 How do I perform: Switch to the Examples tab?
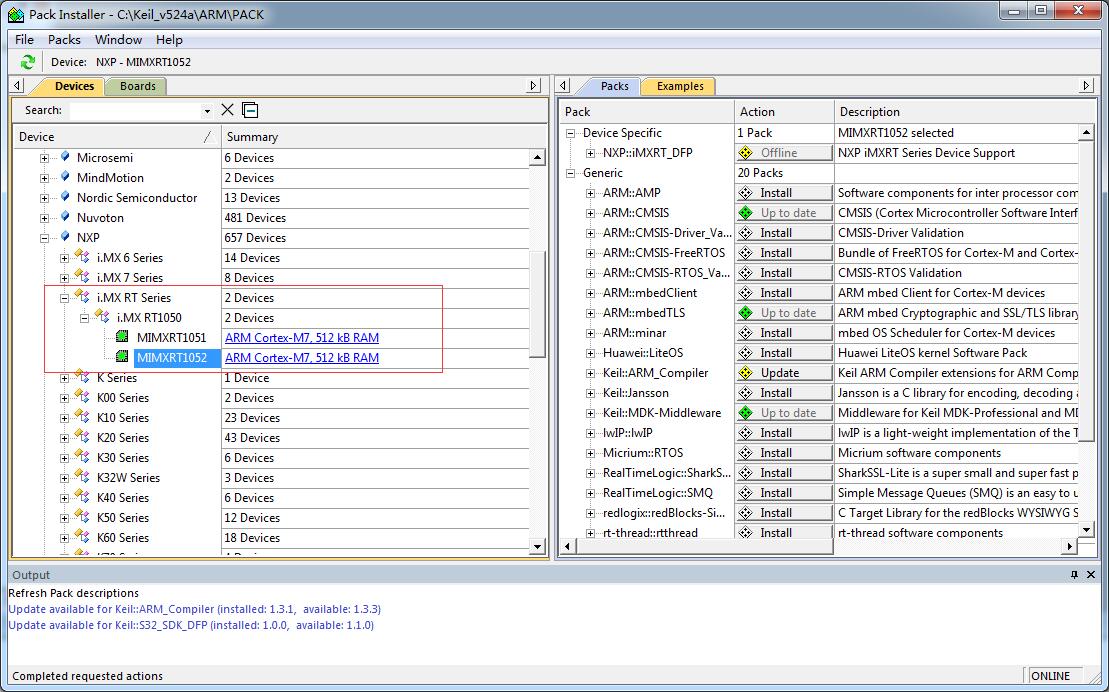680,86
